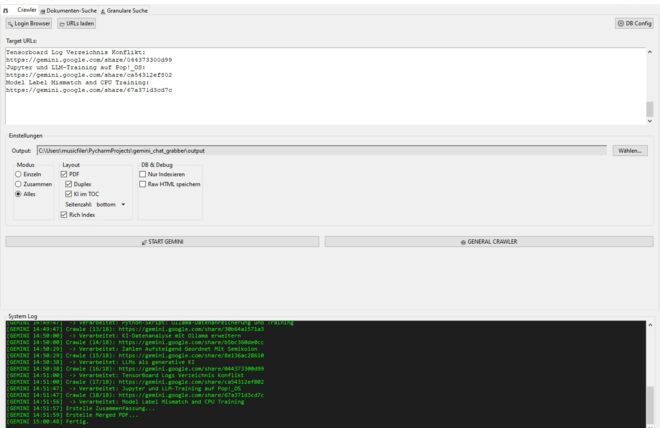The height and width of the screenshot is (428, 660).
Task: Enable Nur Indexieren checkbox
Action: [143, 174]
